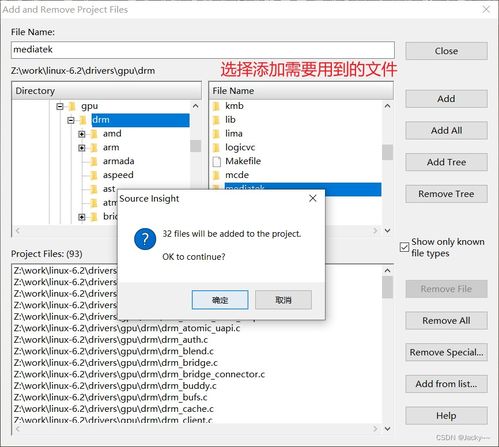Select the armada folder icon

pyautogui.click(x=94, y=162)
